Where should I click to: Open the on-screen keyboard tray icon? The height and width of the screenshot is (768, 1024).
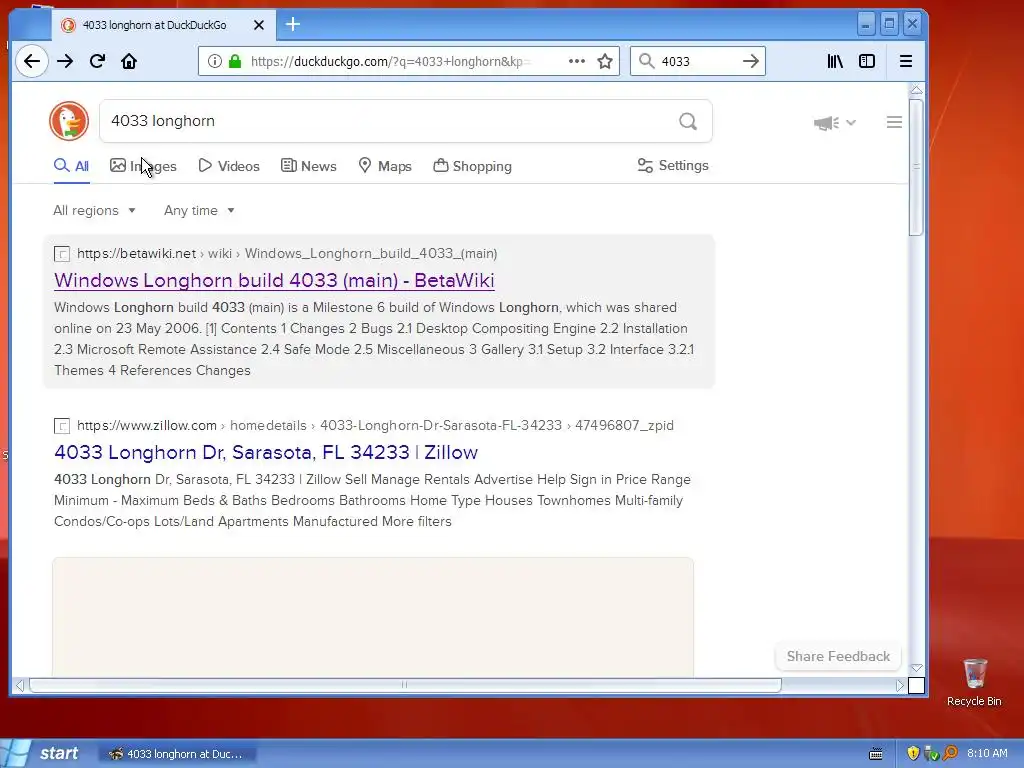tap(876, 754)
